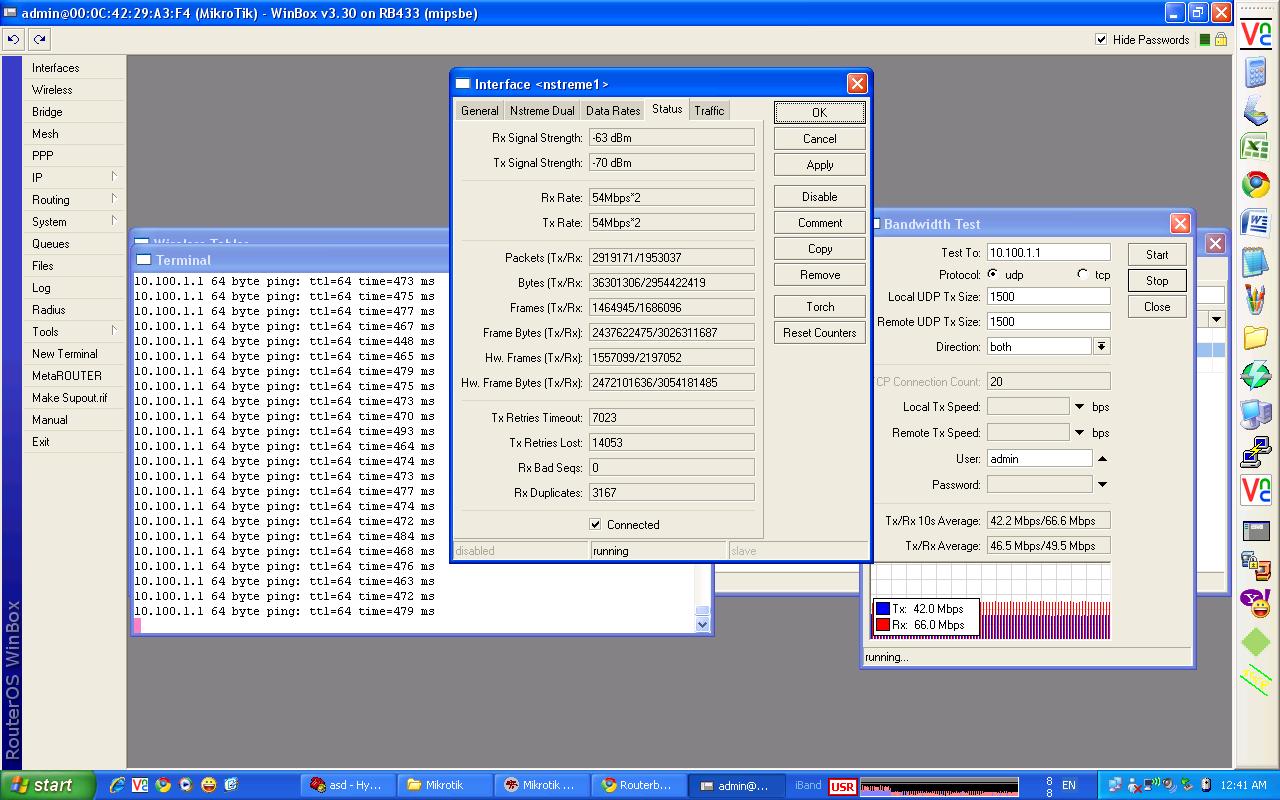Click the User field containing admin
Screen dimensions: 1280x800
click(x=1039, y=459)
